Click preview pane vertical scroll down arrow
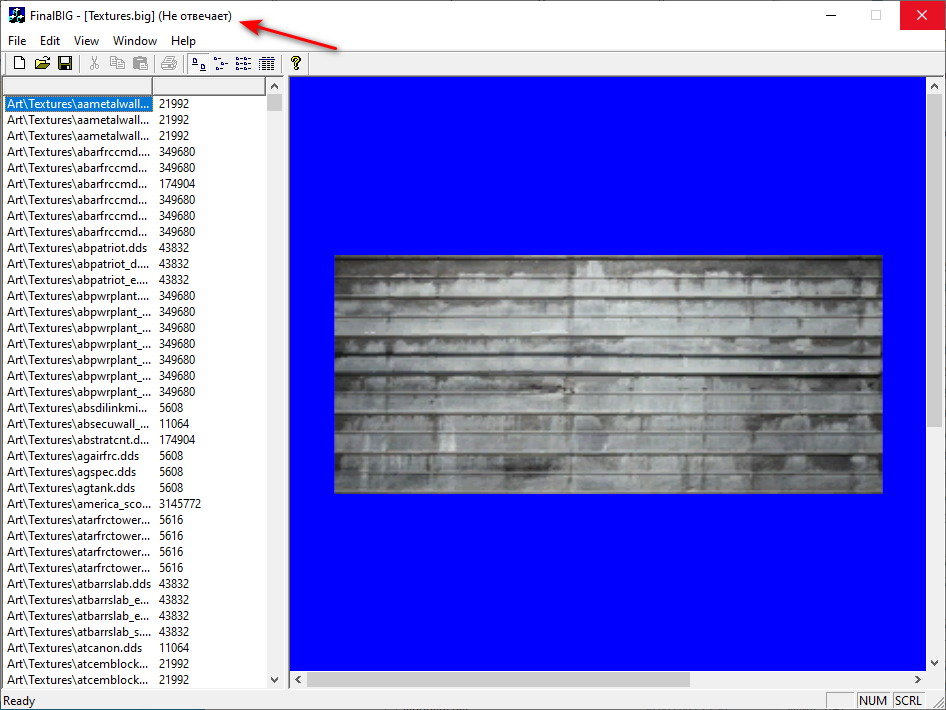The width and height of the screenshot is (946, 710). 934,662
